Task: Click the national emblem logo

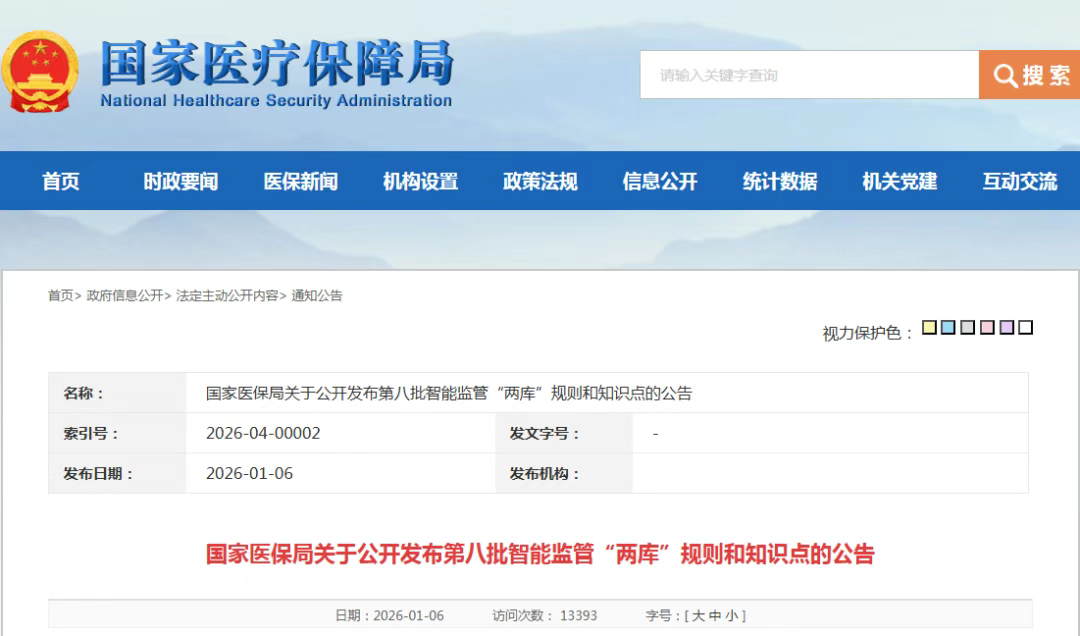Action: click(x=40, y=73)
